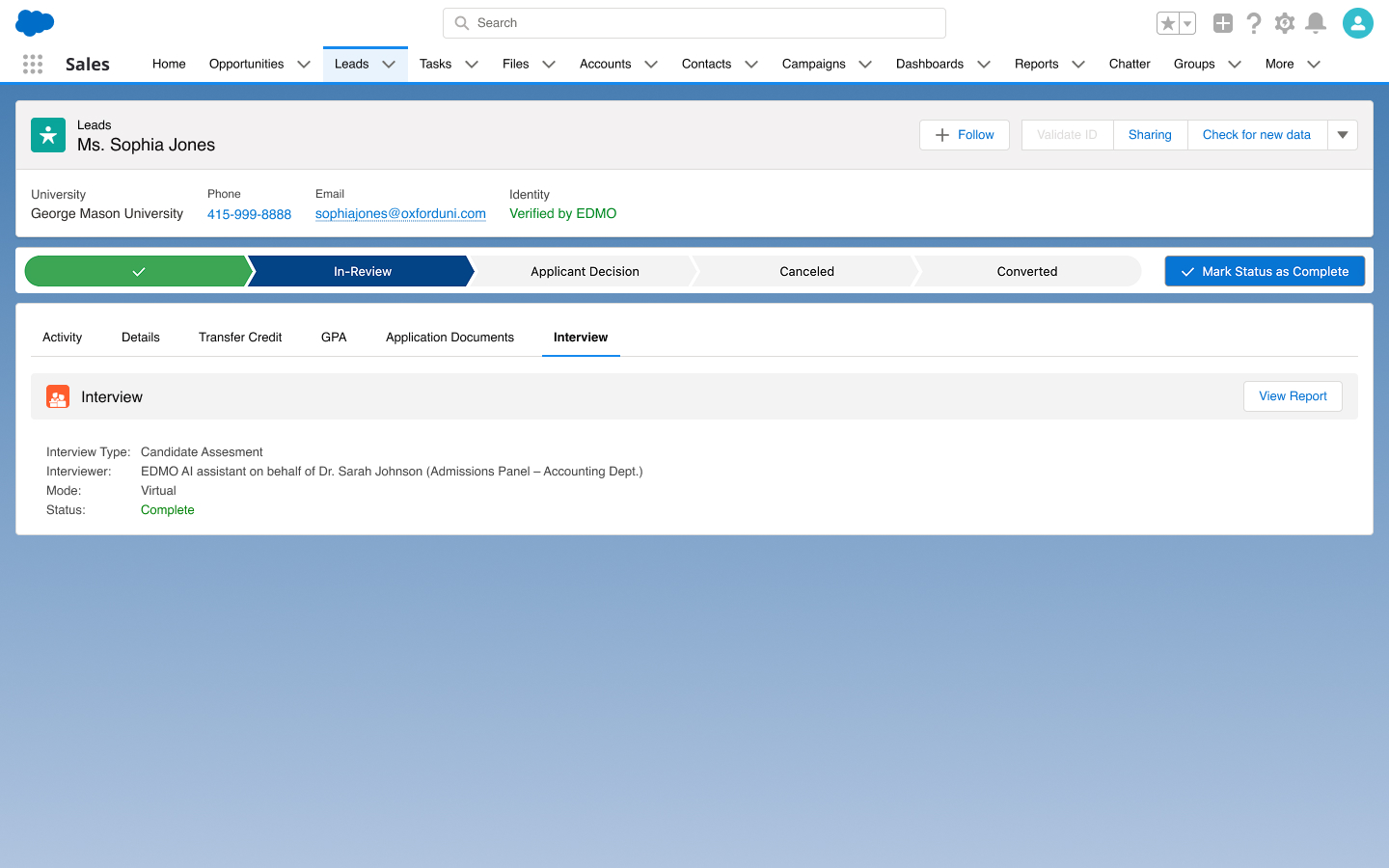Select the Applicant Decision stage in path
The image size is (1389, 868).
(x=585, y=271)
